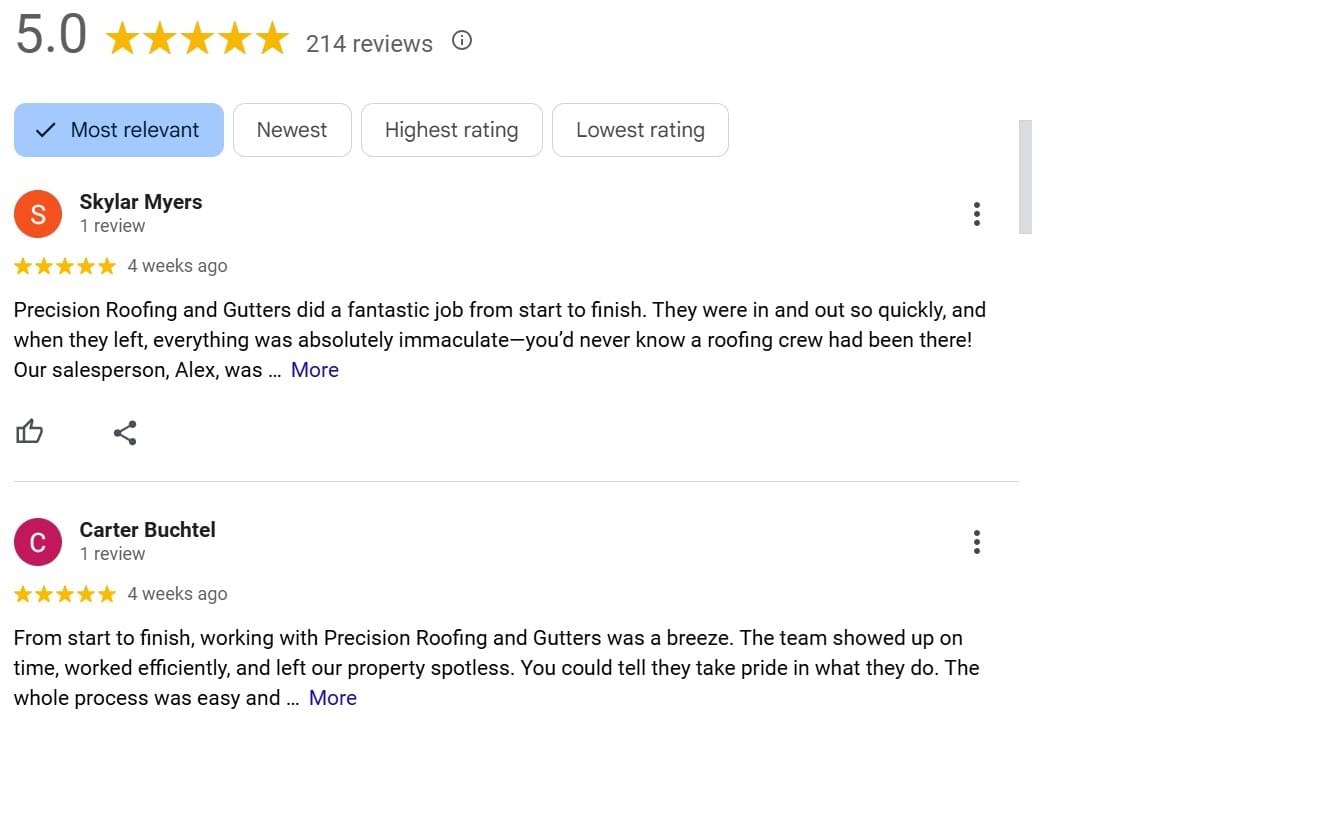The height and width of the screenshot is (840, 1344).
Task: Share Skylar Myers' review
Action: point(125,433)
